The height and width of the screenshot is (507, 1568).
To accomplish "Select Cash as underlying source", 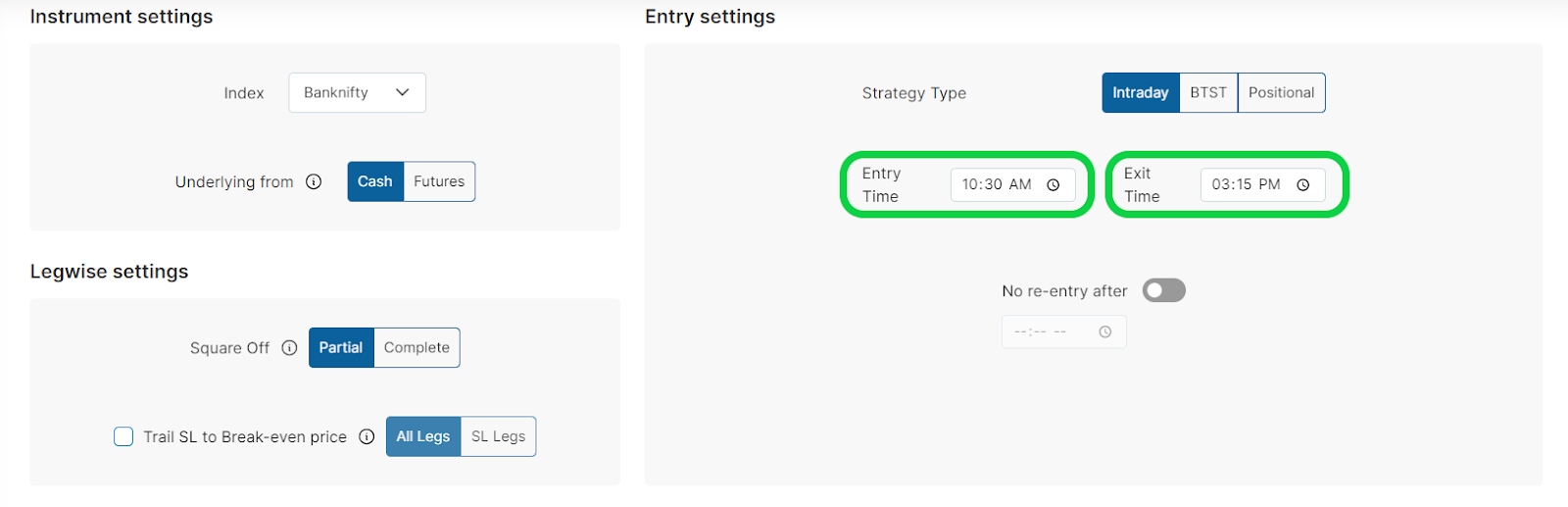I will pos(375,181).
